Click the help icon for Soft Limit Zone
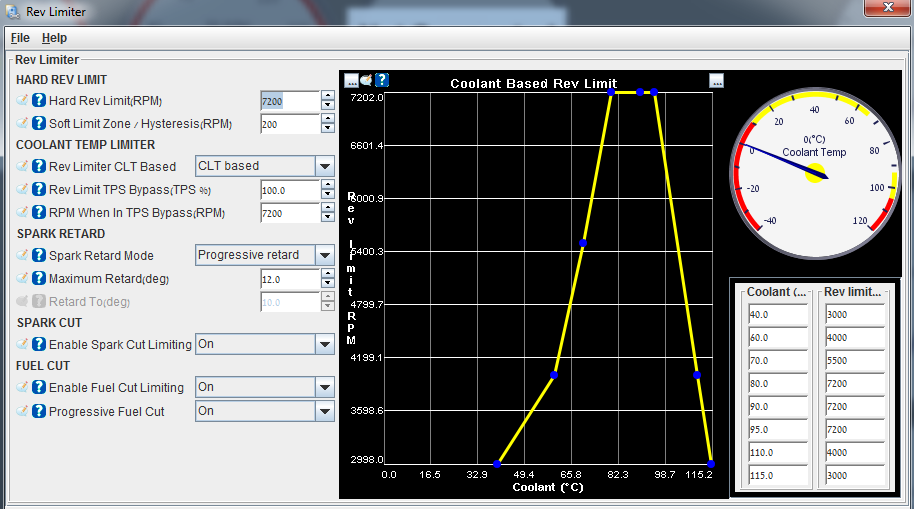 [38, 123]
